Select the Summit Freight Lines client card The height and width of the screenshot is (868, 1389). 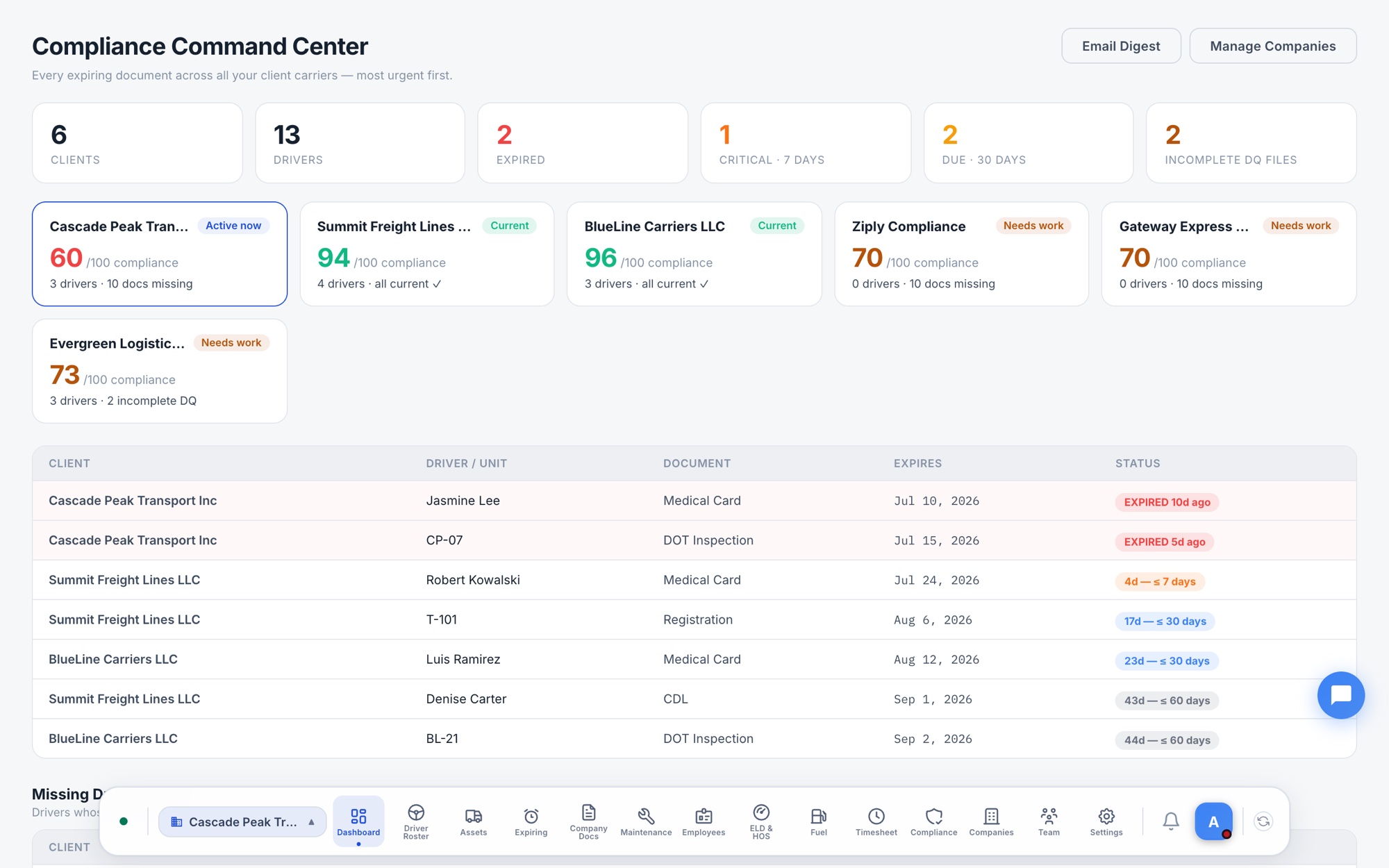427,254
